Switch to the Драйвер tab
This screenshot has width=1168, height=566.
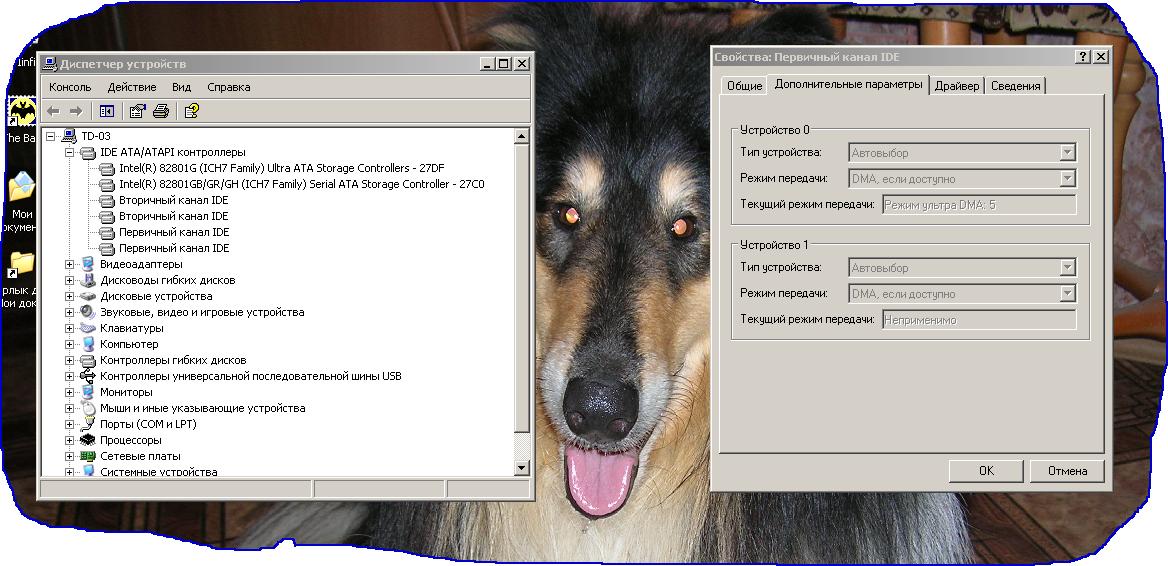tap(957, 86)
